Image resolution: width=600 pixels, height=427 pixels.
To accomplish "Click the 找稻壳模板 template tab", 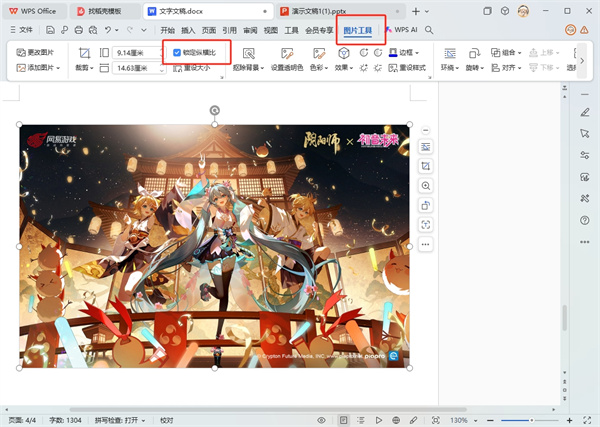I will (105, 11).
